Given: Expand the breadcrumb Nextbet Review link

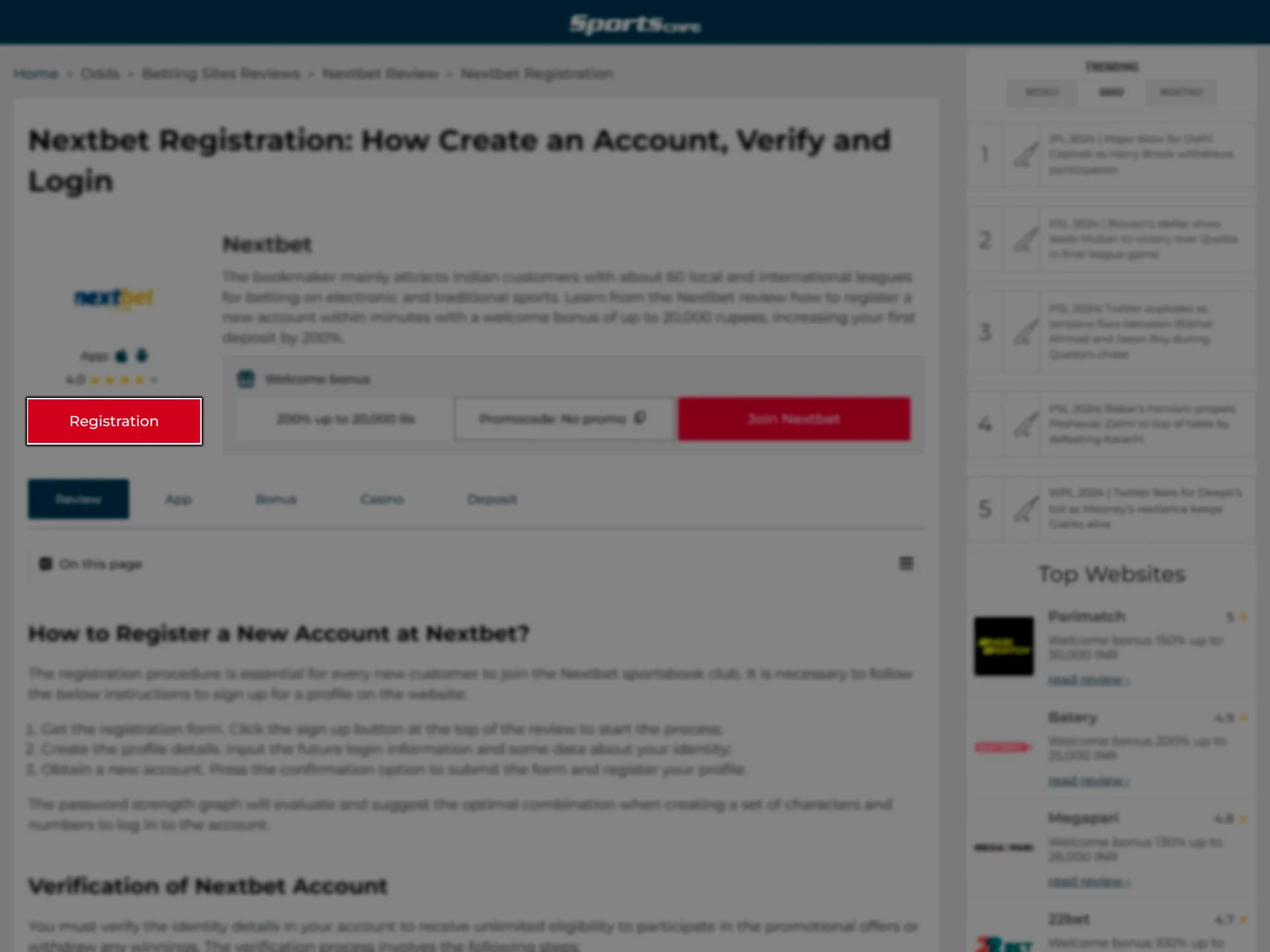Looking at the screenshot, I should click(380, 73).
